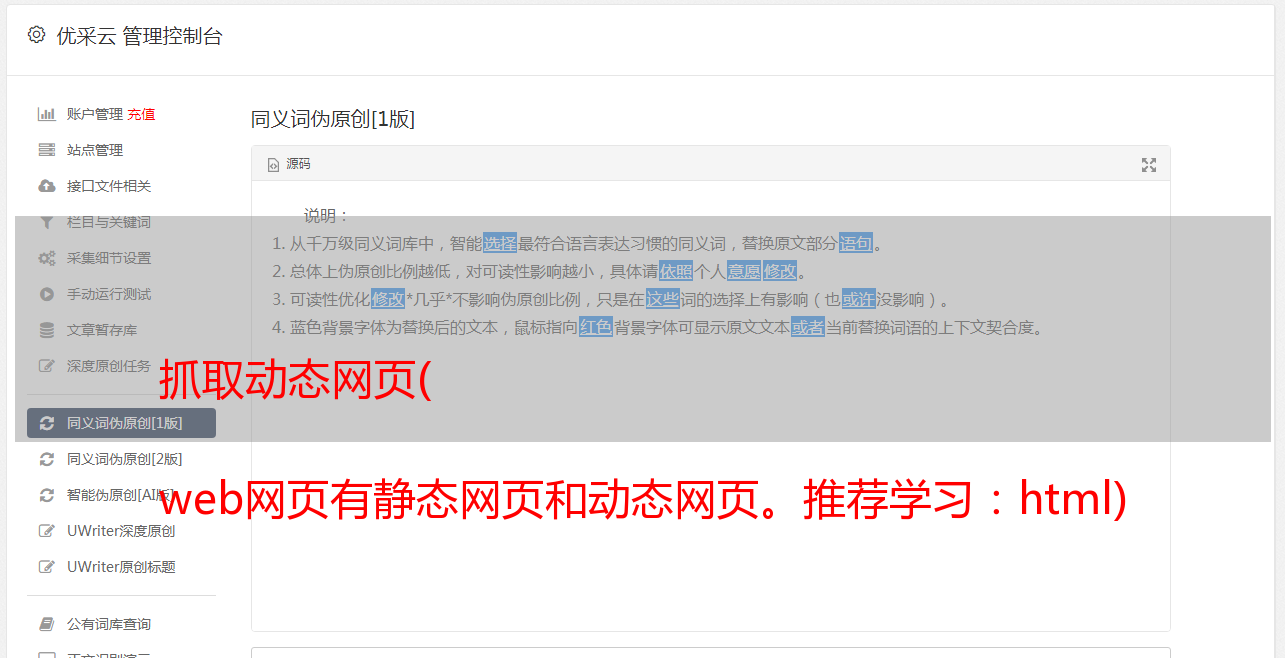Toggle 源码 source mode in editor
The width and height of the screenshot is (1285, 658).
(289, 164)
